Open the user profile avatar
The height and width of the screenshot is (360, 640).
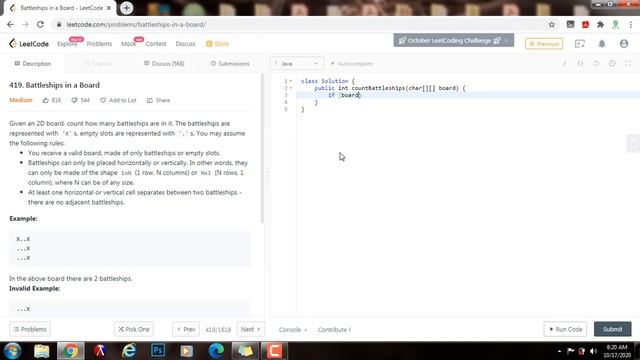624,44
